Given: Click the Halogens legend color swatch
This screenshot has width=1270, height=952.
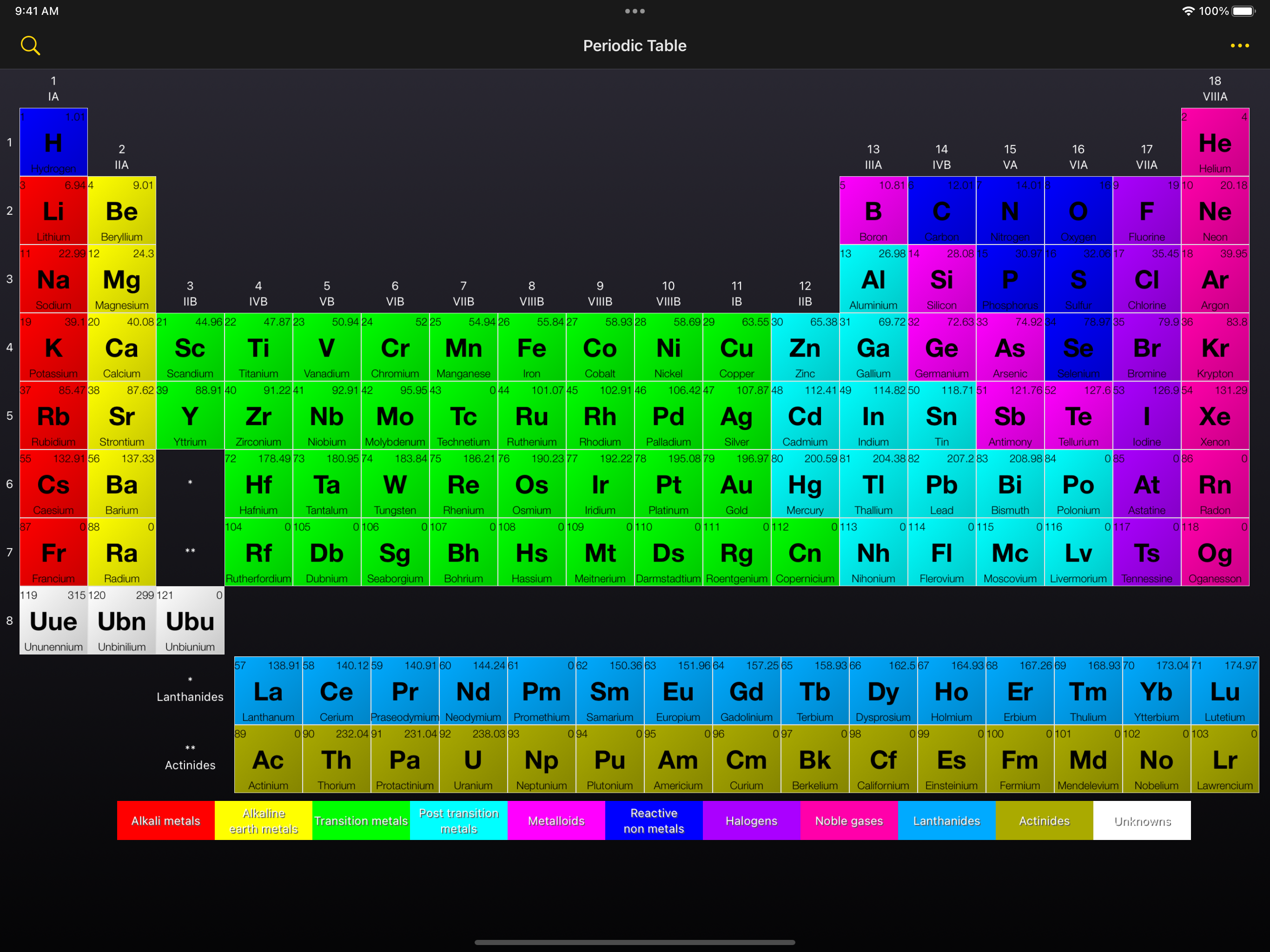Looking at the screenshot, I should 752,820.
